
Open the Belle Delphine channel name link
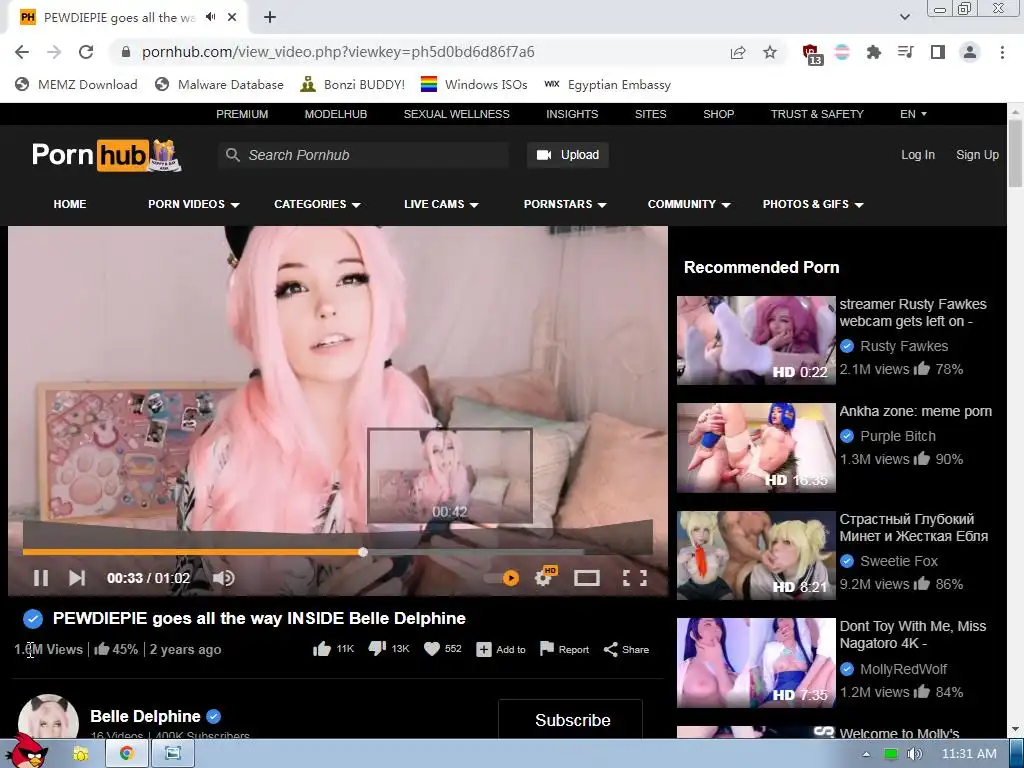coord(145,716)
